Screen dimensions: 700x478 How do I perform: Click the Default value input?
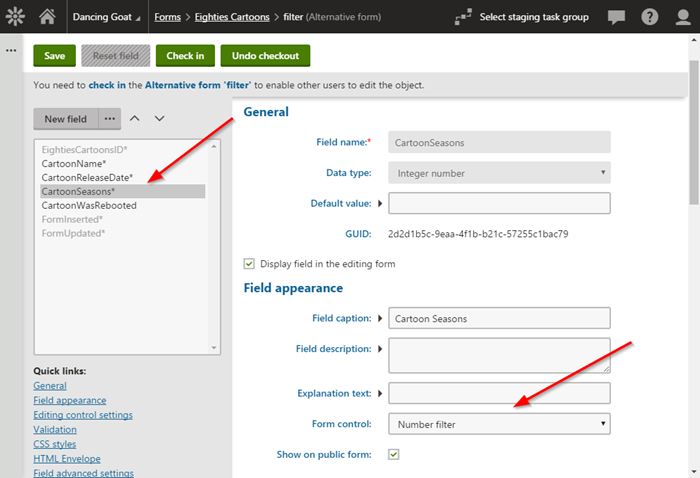499,204
